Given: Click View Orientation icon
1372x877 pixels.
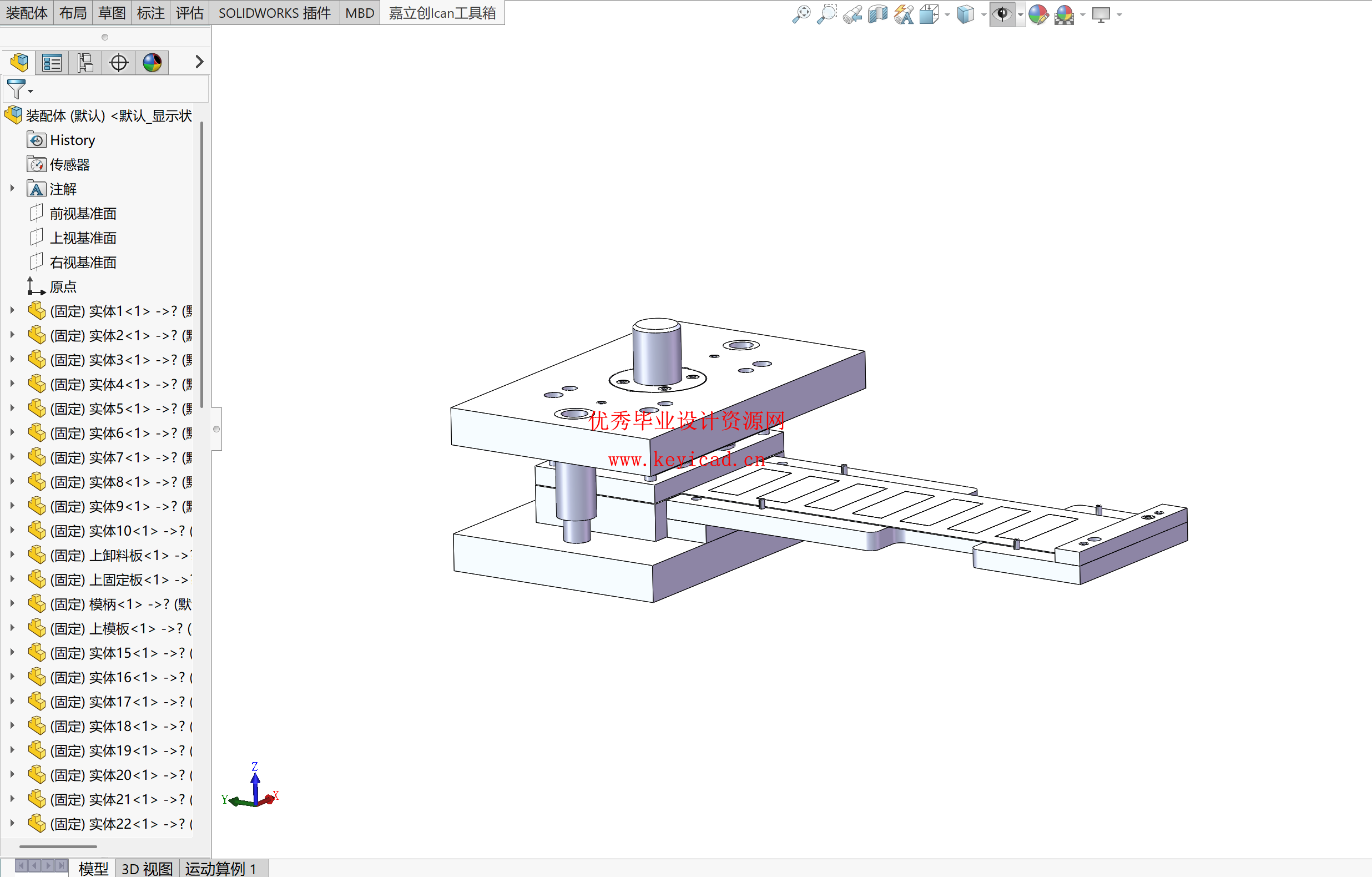Looking at the screenshot, I should [929, 14].
